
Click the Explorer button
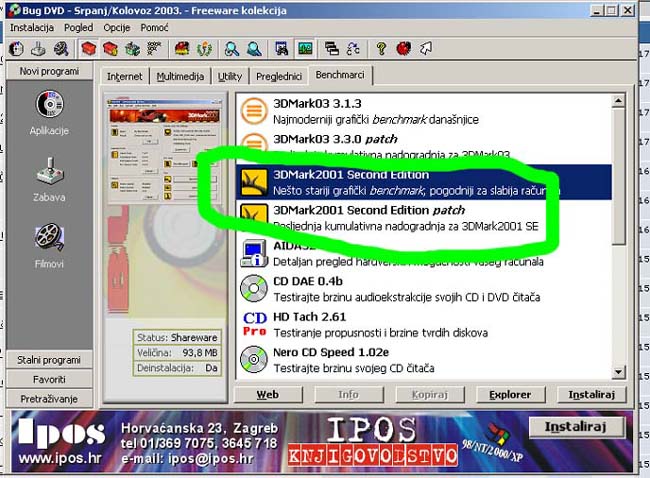[x=510, y=395]
